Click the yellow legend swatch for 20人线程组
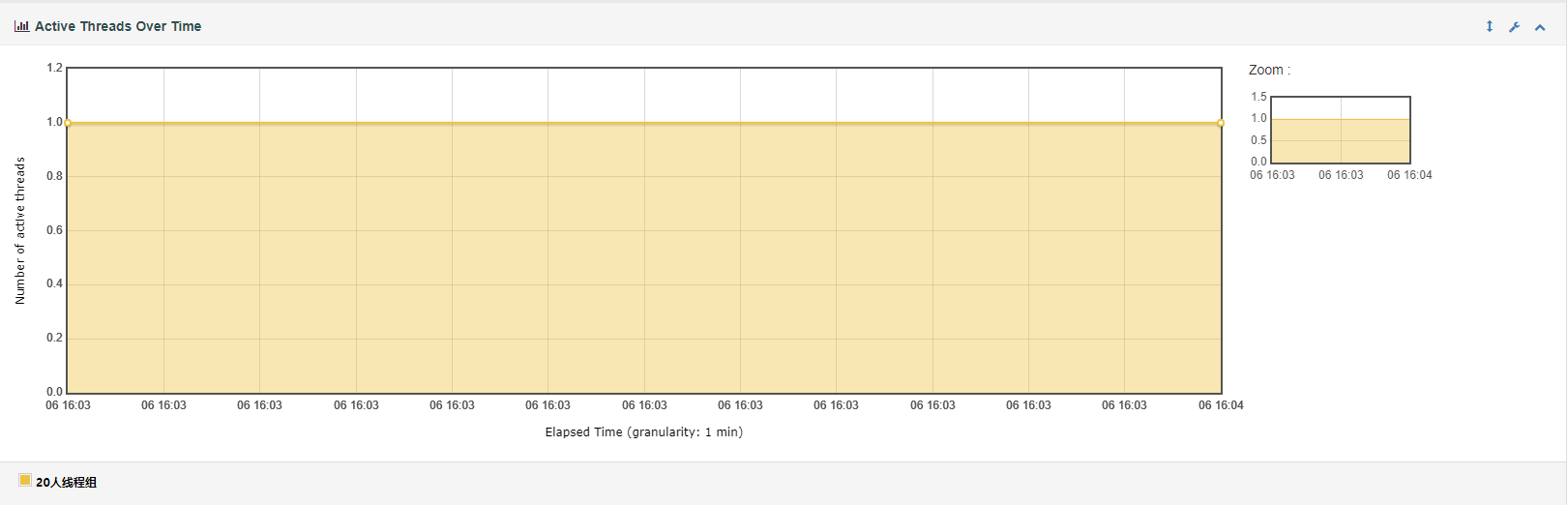This screenshot has width=1568, height=505. [x=25, y=480]
